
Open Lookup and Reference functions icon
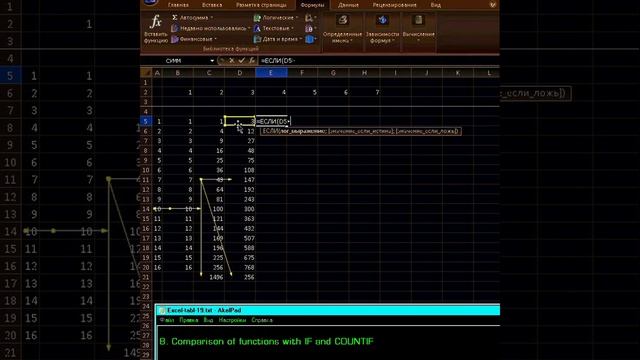point(309,18)
